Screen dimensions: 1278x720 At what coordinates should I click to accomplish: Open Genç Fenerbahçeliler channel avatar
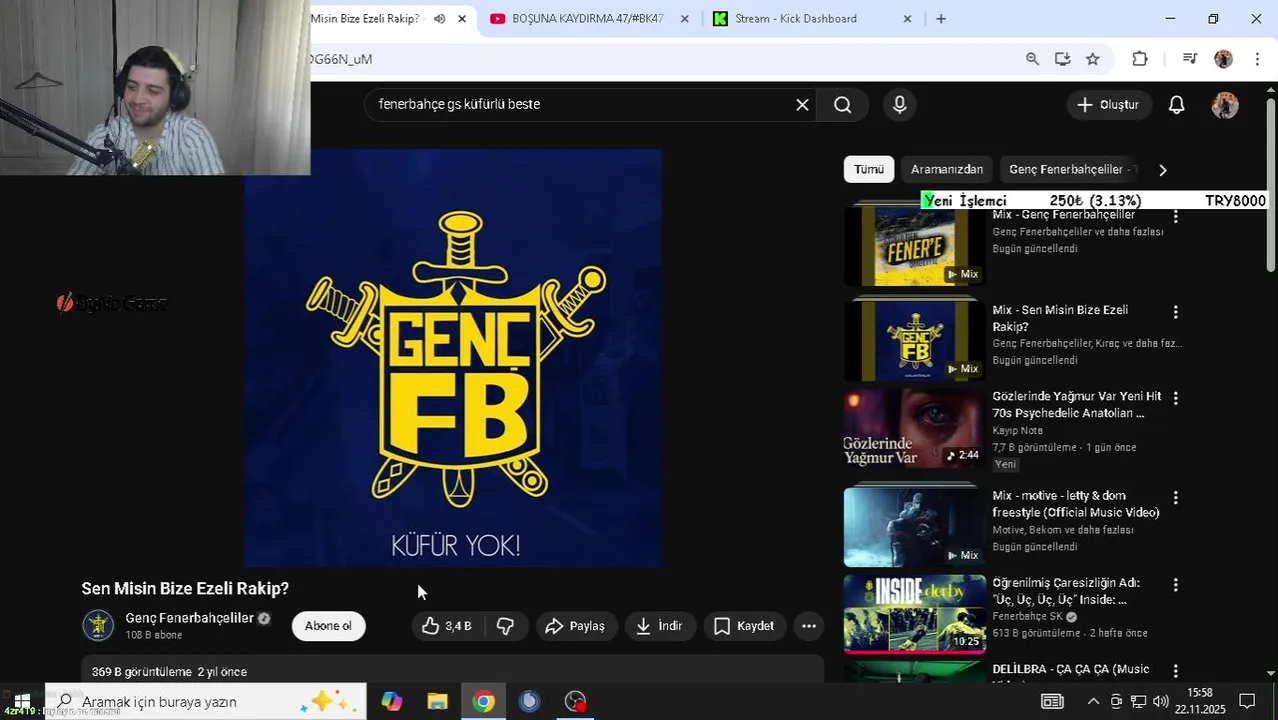tap(98, 625)
